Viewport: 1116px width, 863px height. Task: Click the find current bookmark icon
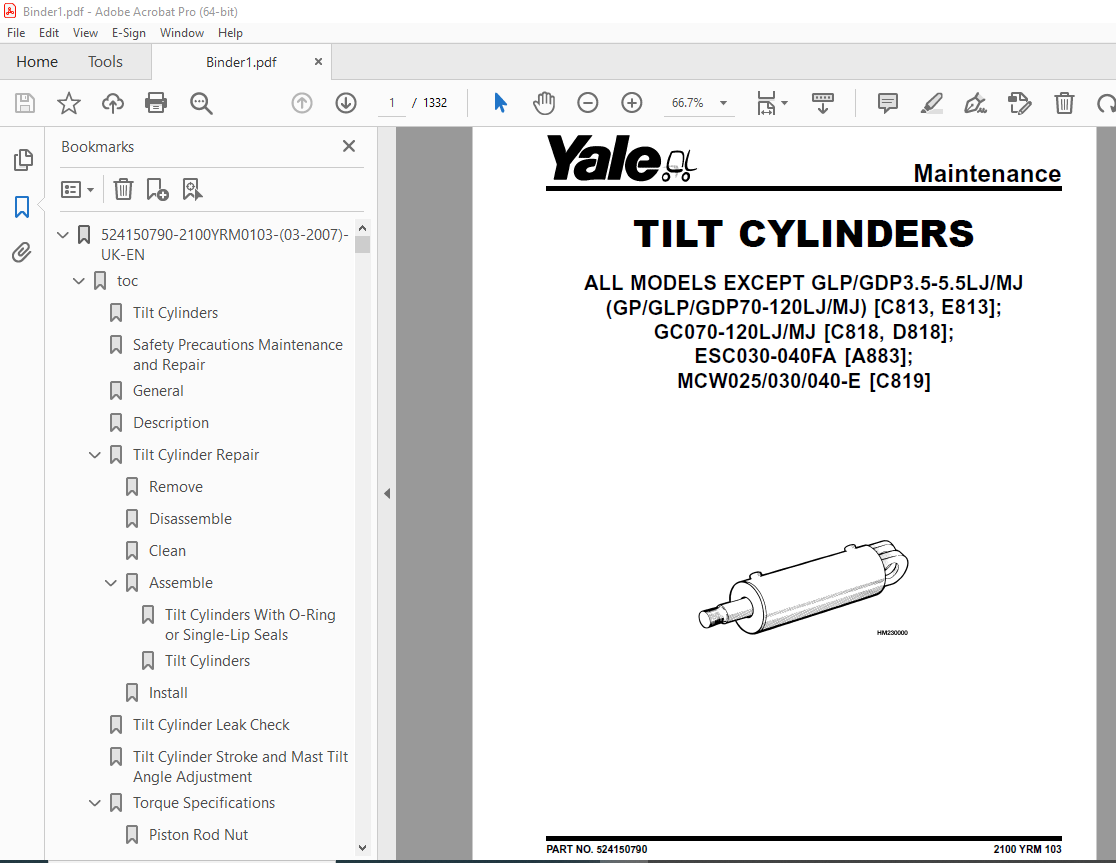(192, 189)
